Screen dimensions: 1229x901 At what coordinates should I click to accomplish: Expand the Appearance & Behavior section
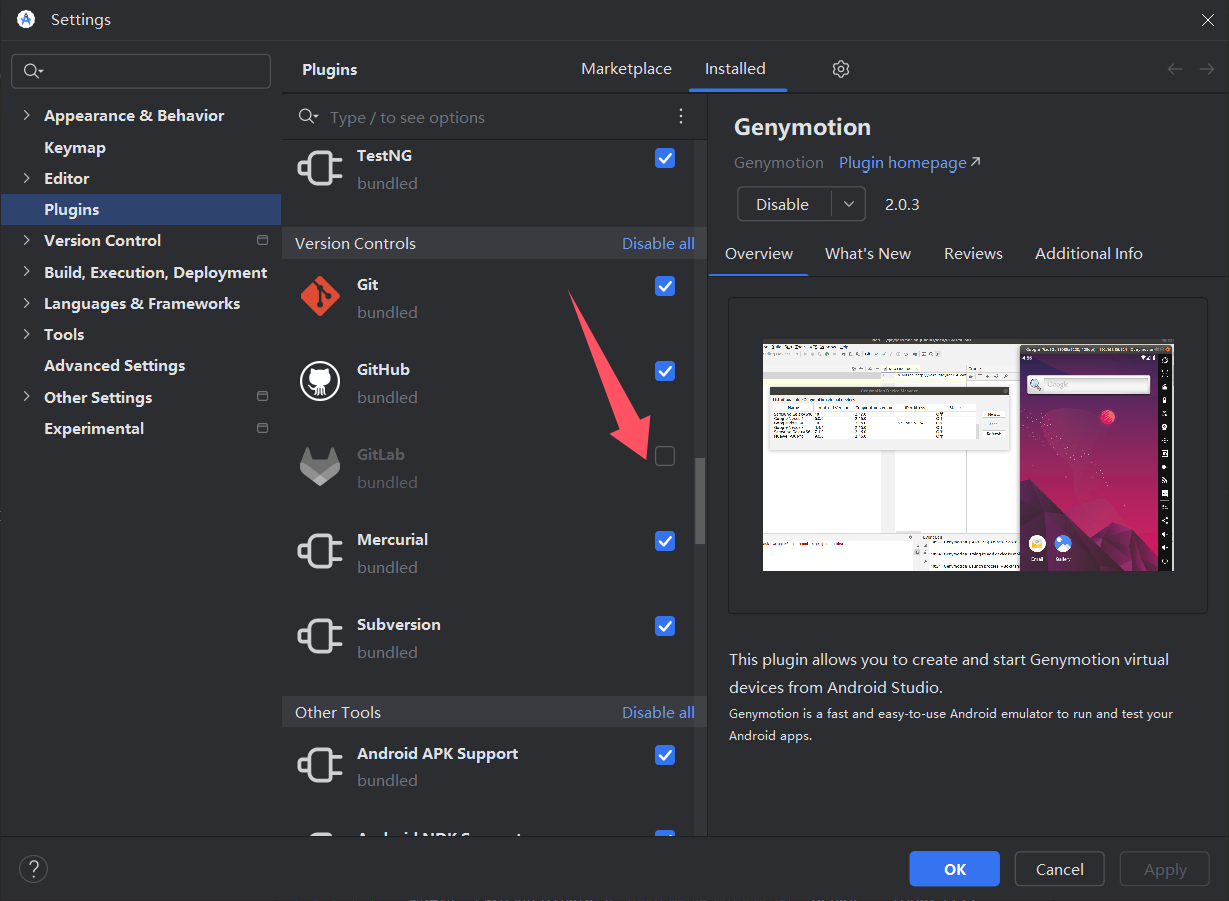[x=27, y=115]
